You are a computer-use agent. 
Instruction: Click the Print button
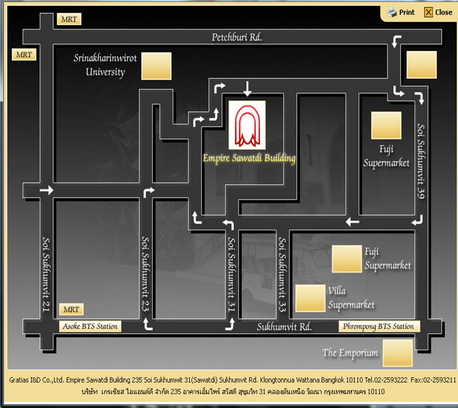[401, 12]
